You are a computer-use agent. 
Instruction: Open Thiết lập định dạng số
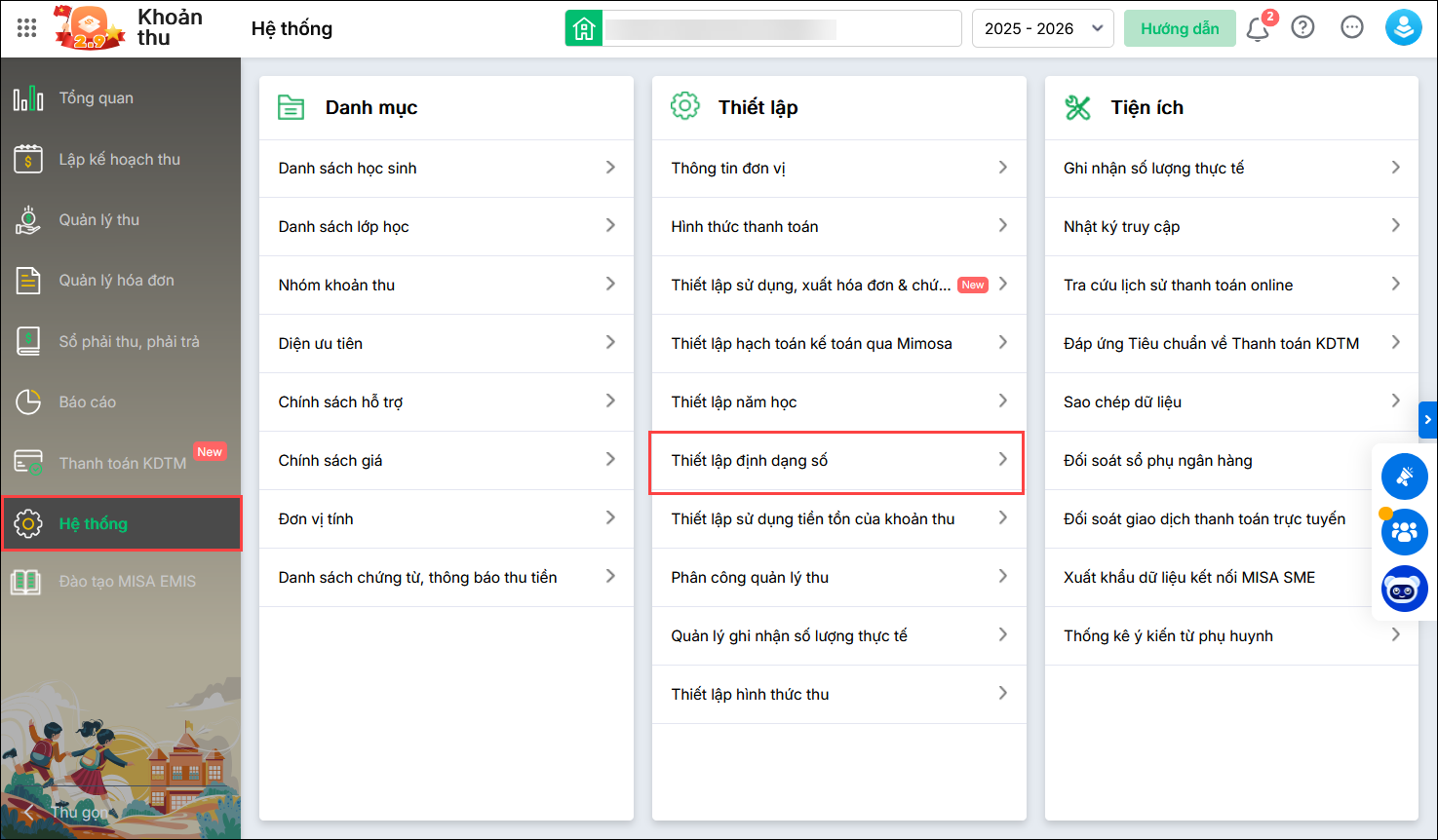(837, 461)
